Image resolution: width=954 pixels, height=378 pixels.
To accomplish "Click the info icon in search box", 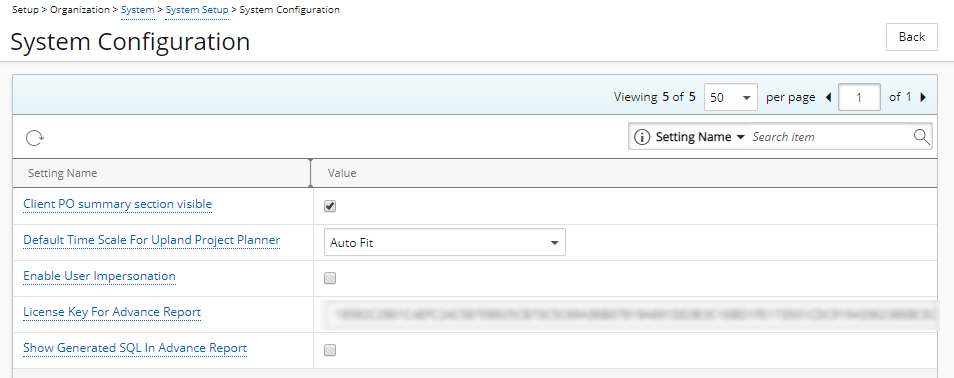I will (x=642, y=138).
